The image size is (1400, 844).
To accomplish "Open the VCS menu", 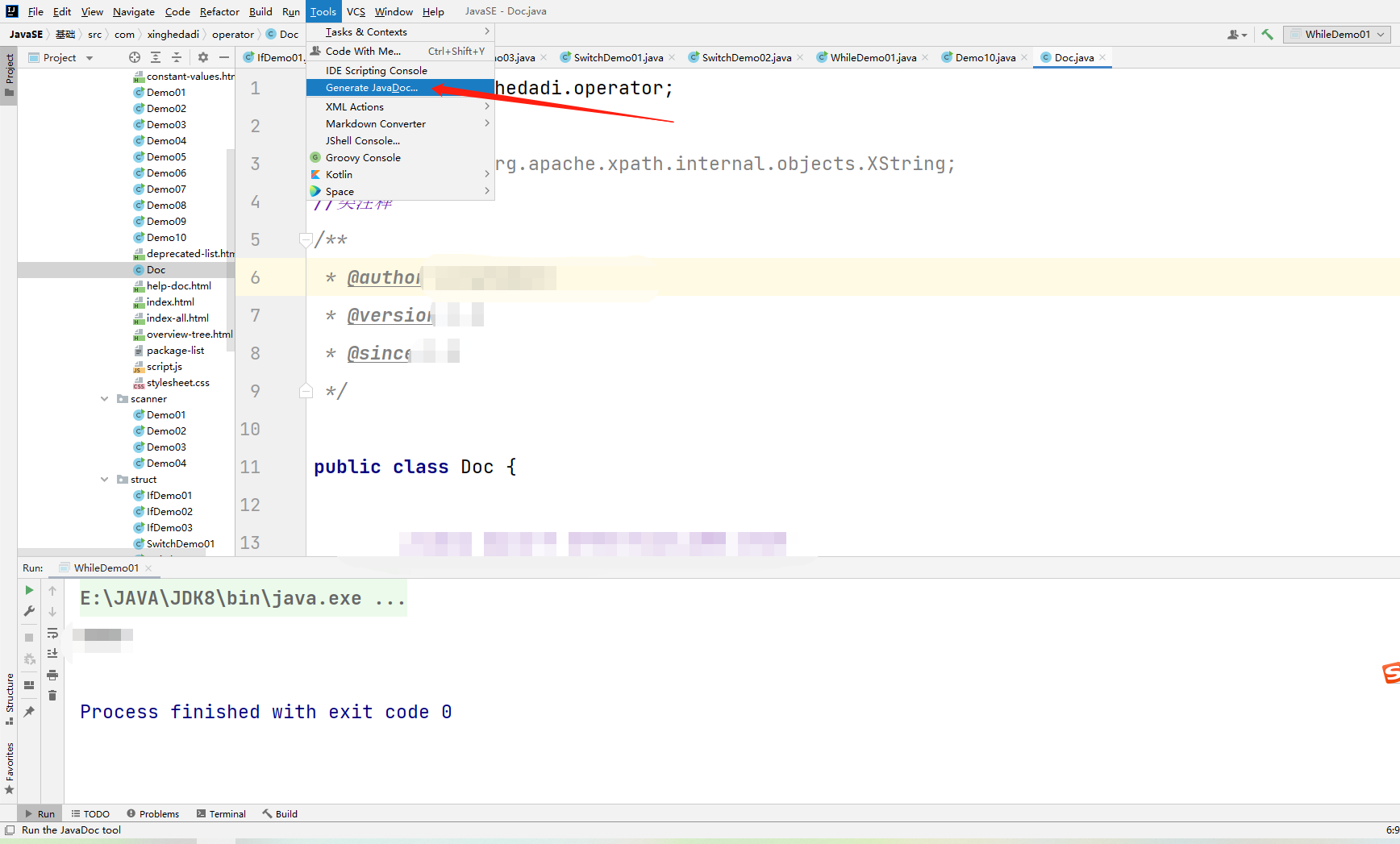I will [x=356, y=11].
